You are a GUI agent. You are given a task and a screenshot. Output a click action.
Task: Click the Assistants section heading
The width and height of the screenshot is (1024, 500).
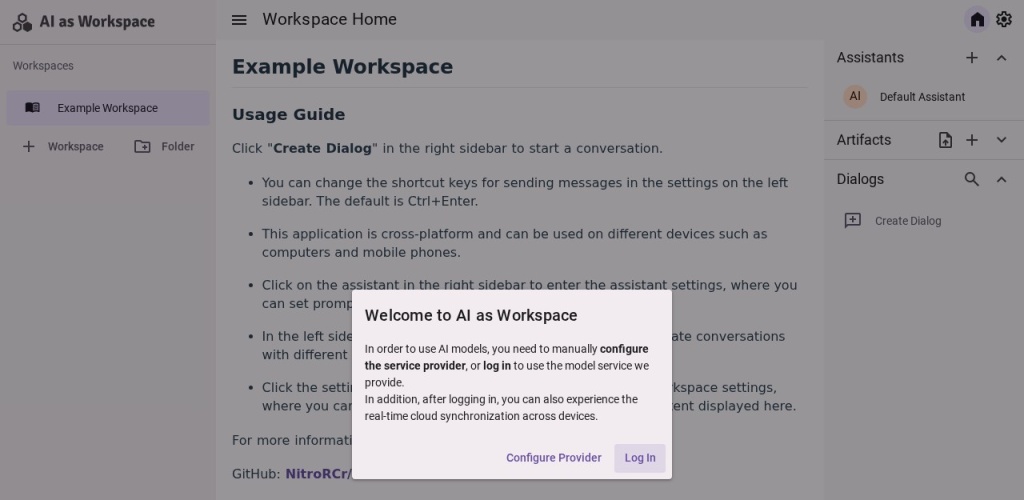click(x=870, y=57)
